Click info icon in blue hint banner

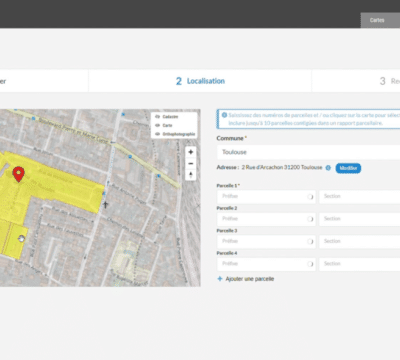pos(224,115)
